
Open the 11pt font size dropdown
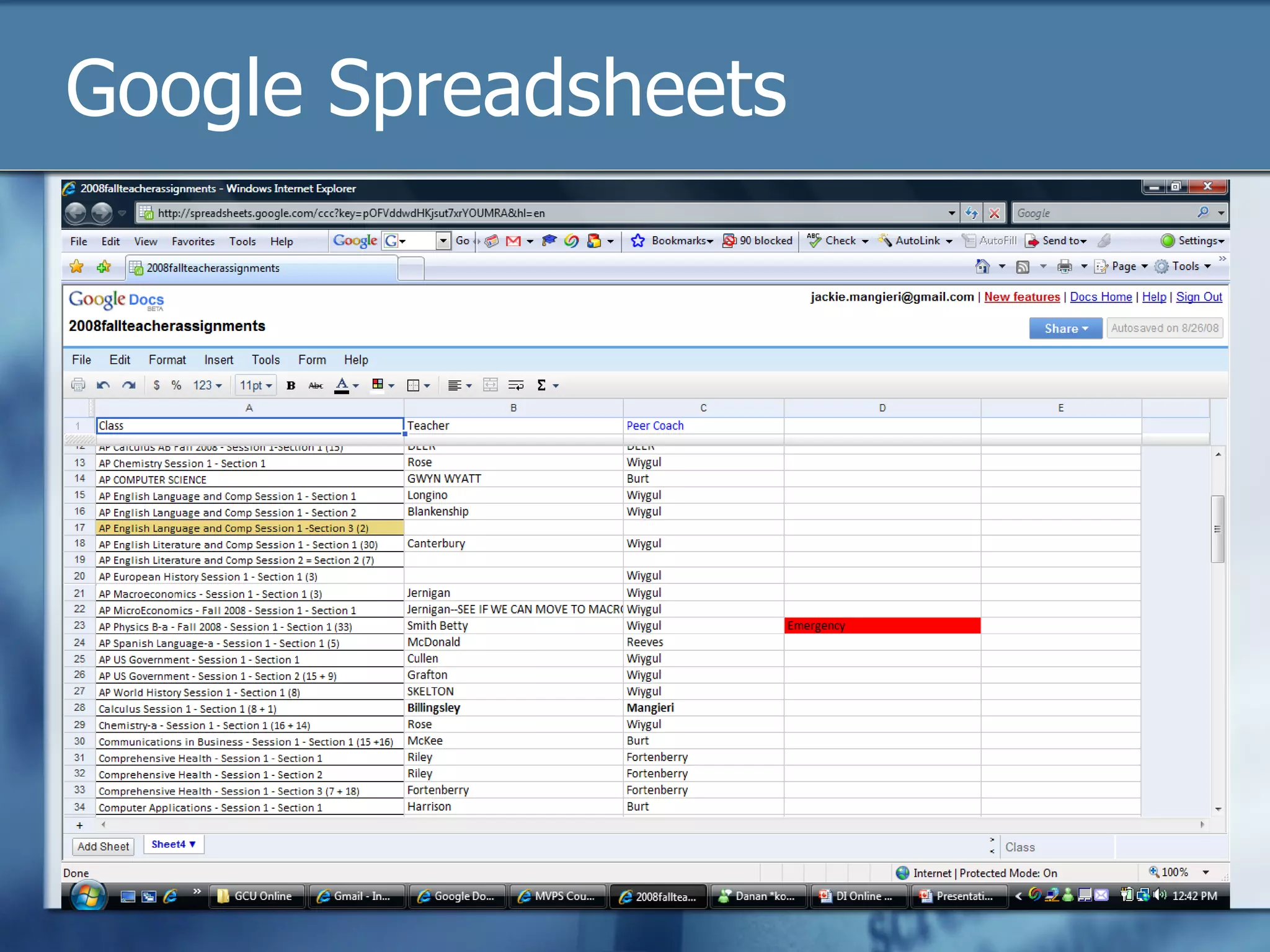256,386
